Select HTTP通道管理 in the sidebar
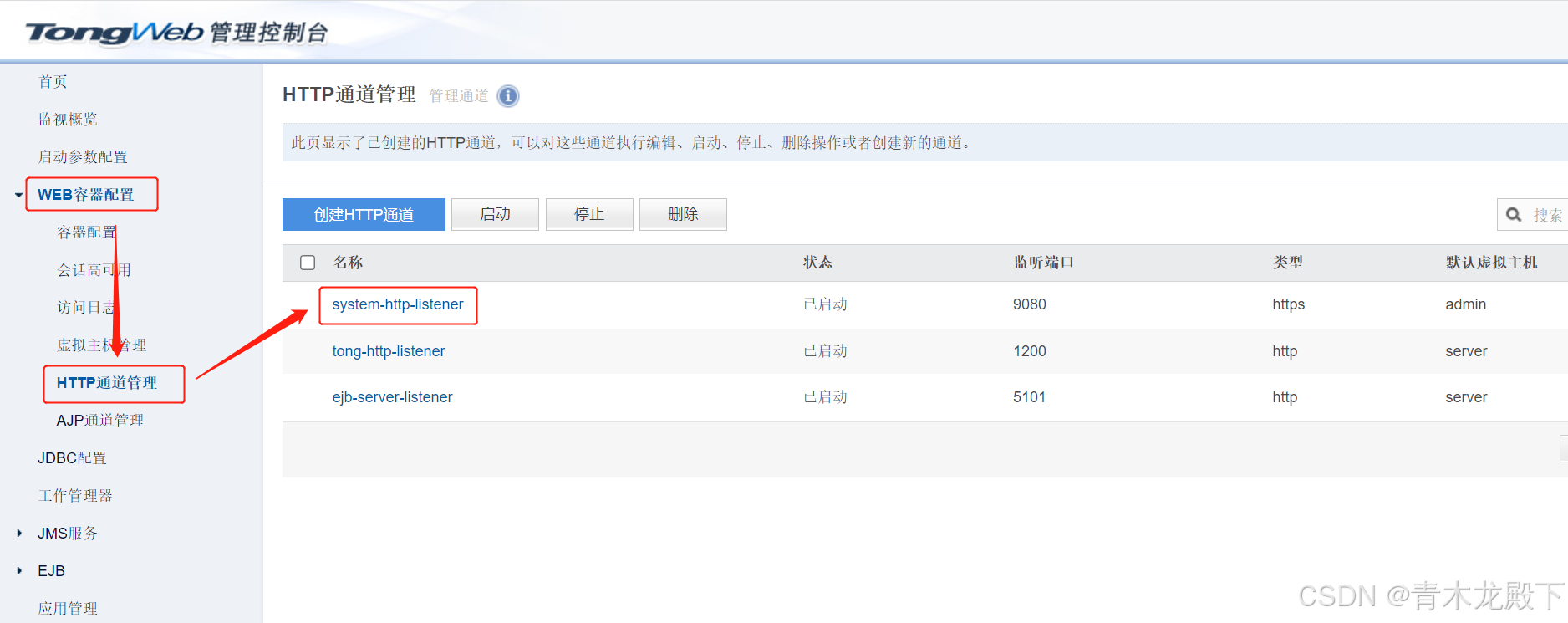The width and height of the screenshot is (1568, 623). pyautogui.click(x=107, y=382)
